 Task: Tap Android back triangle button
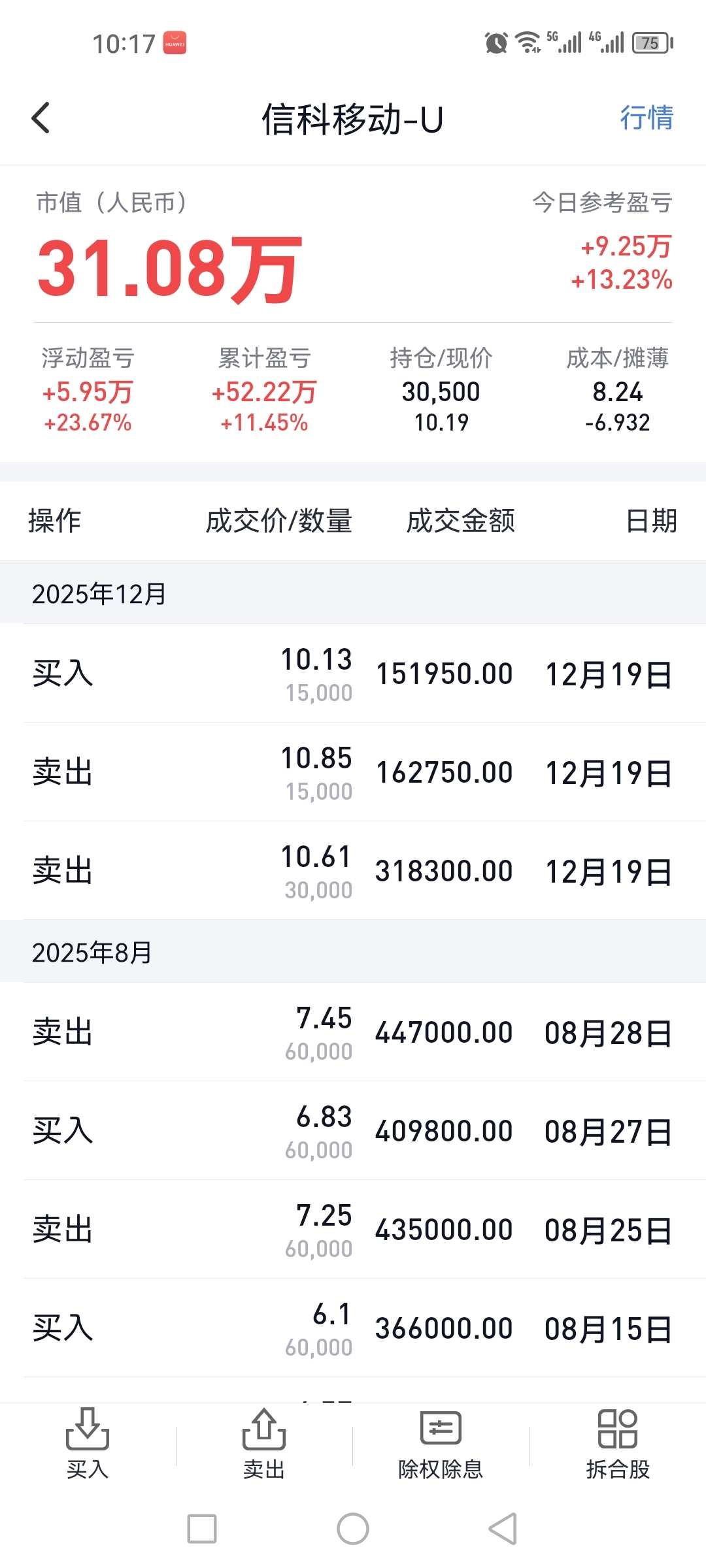click(503, 1529)
